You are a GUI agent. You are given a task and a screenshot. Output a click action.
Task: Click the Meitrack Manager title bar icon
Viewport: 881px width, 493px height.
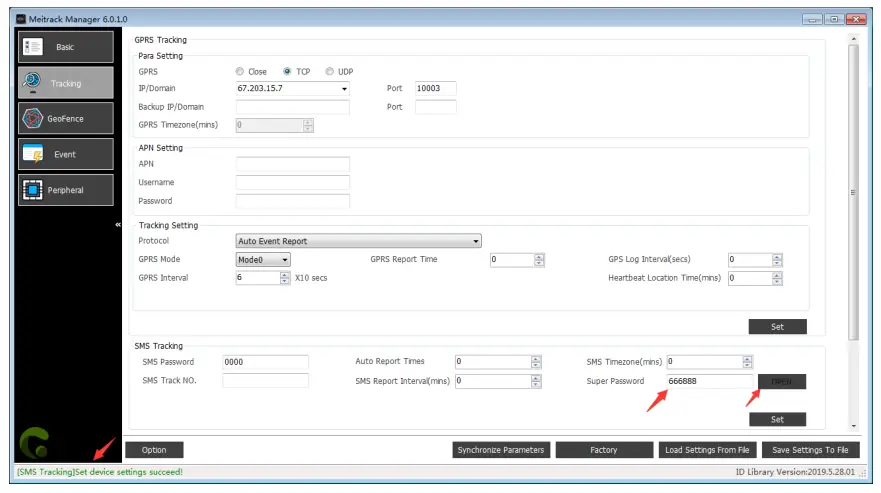click(x=21, y=19)
